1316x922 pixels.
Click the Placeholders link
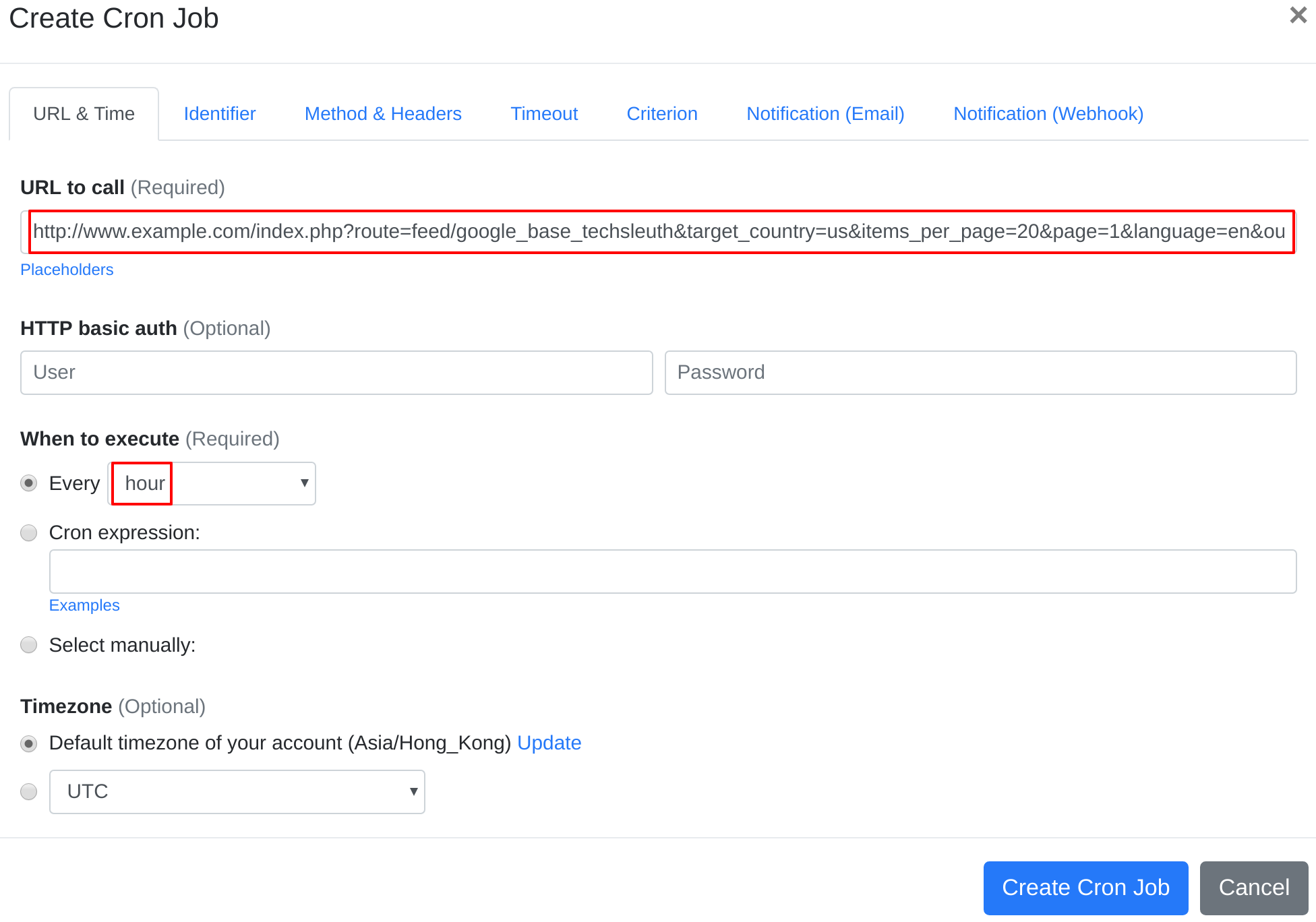66,269
